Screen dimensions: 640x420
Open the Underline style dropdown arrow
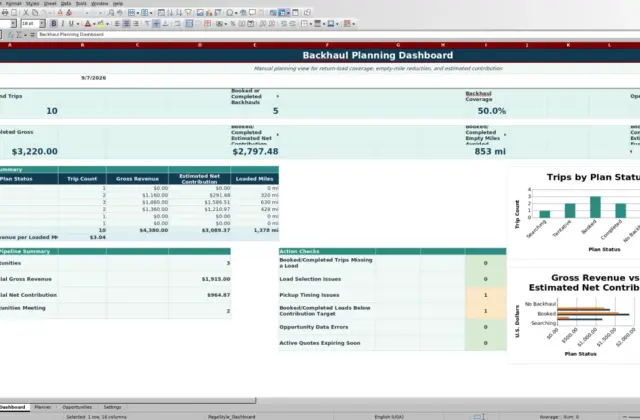[78, 24]
